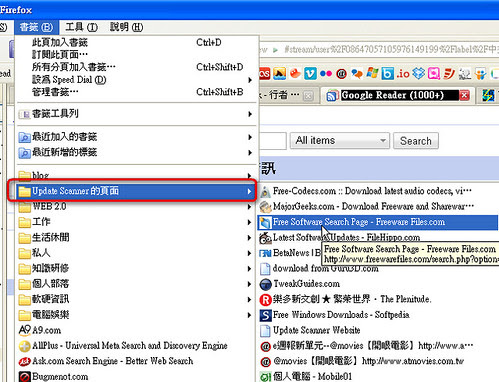The height and width of the screenshot is (382, 499).
Task: Expand the WEB 2.0 bookmark folder
Action: [x=137, y=207]
